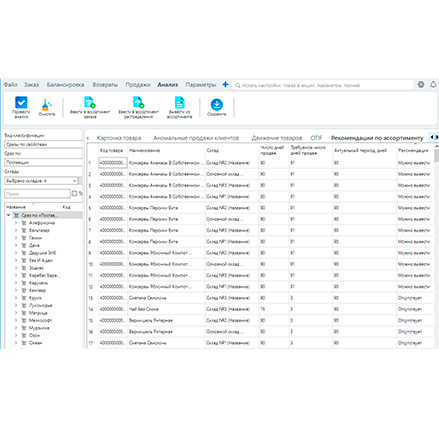
Task: Open the Продажи menu
Action: (x=138, y=85)
